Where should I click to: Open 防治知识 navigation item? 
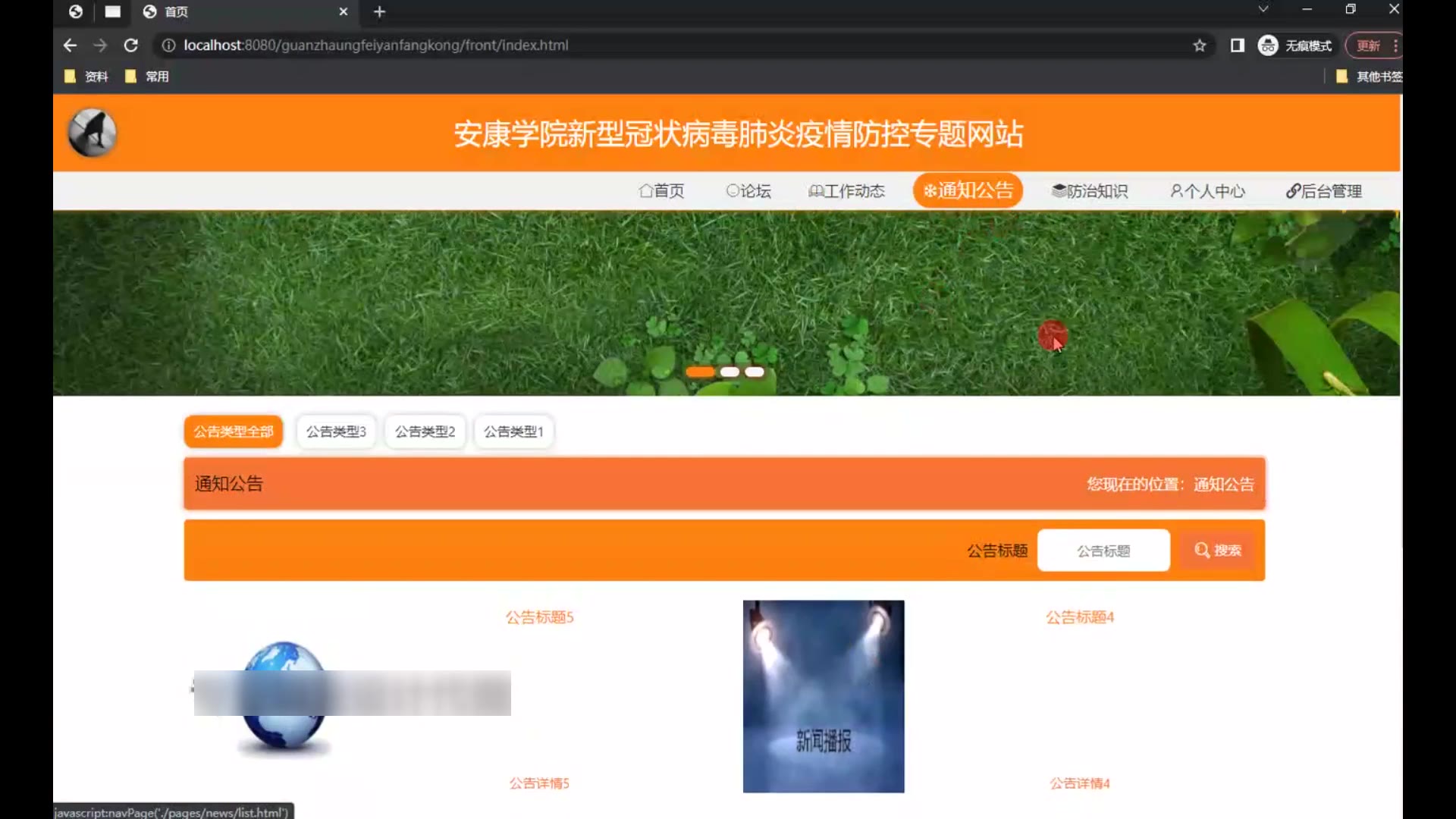point(1090,191)
